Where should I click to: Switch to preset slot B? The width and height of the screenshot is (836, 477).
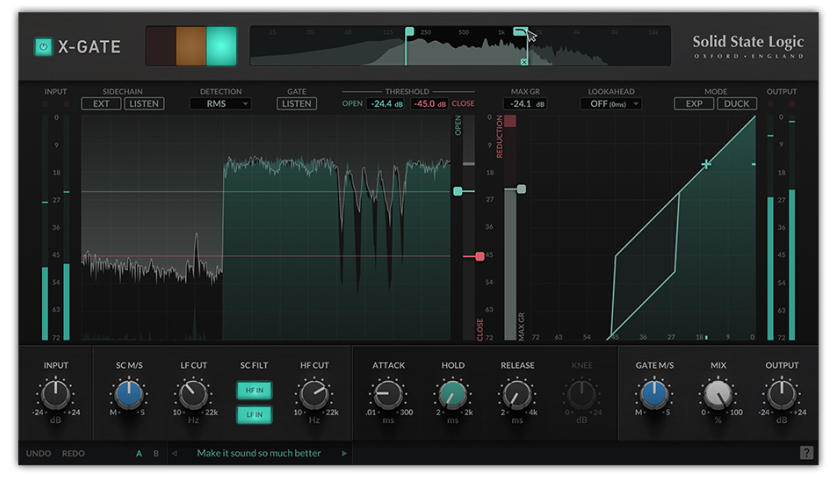point(156,454)
